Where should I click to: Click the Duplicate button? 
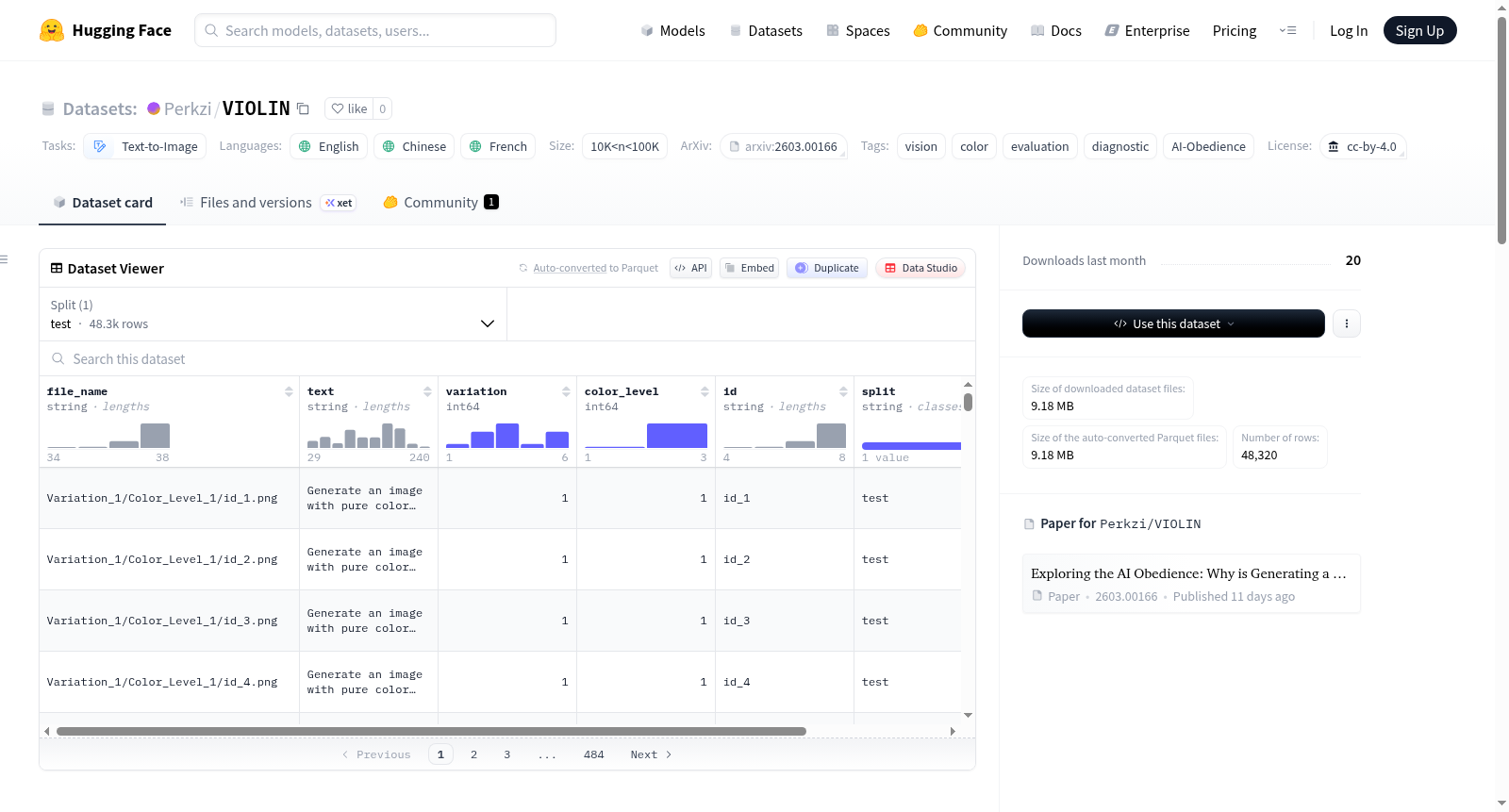pos(826,268)
